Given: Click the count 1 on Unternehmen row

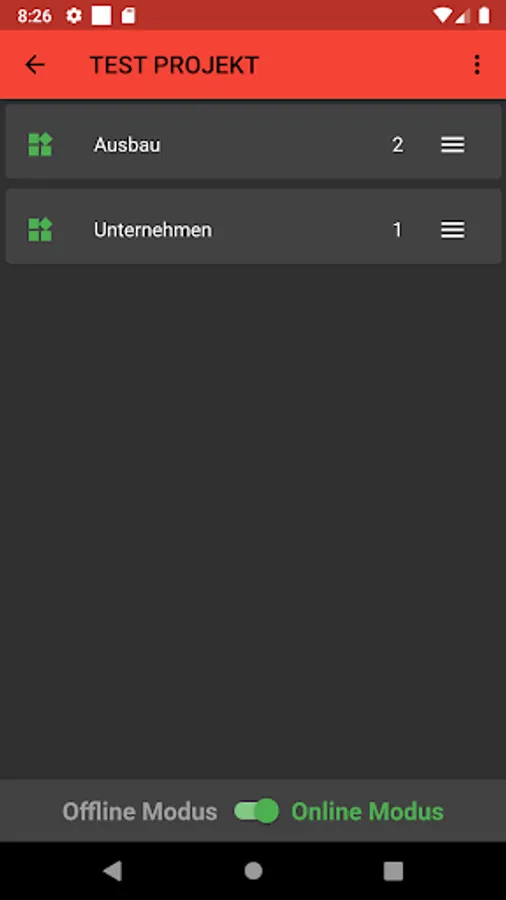Looking at the screenshot, I should click(397, 230).
